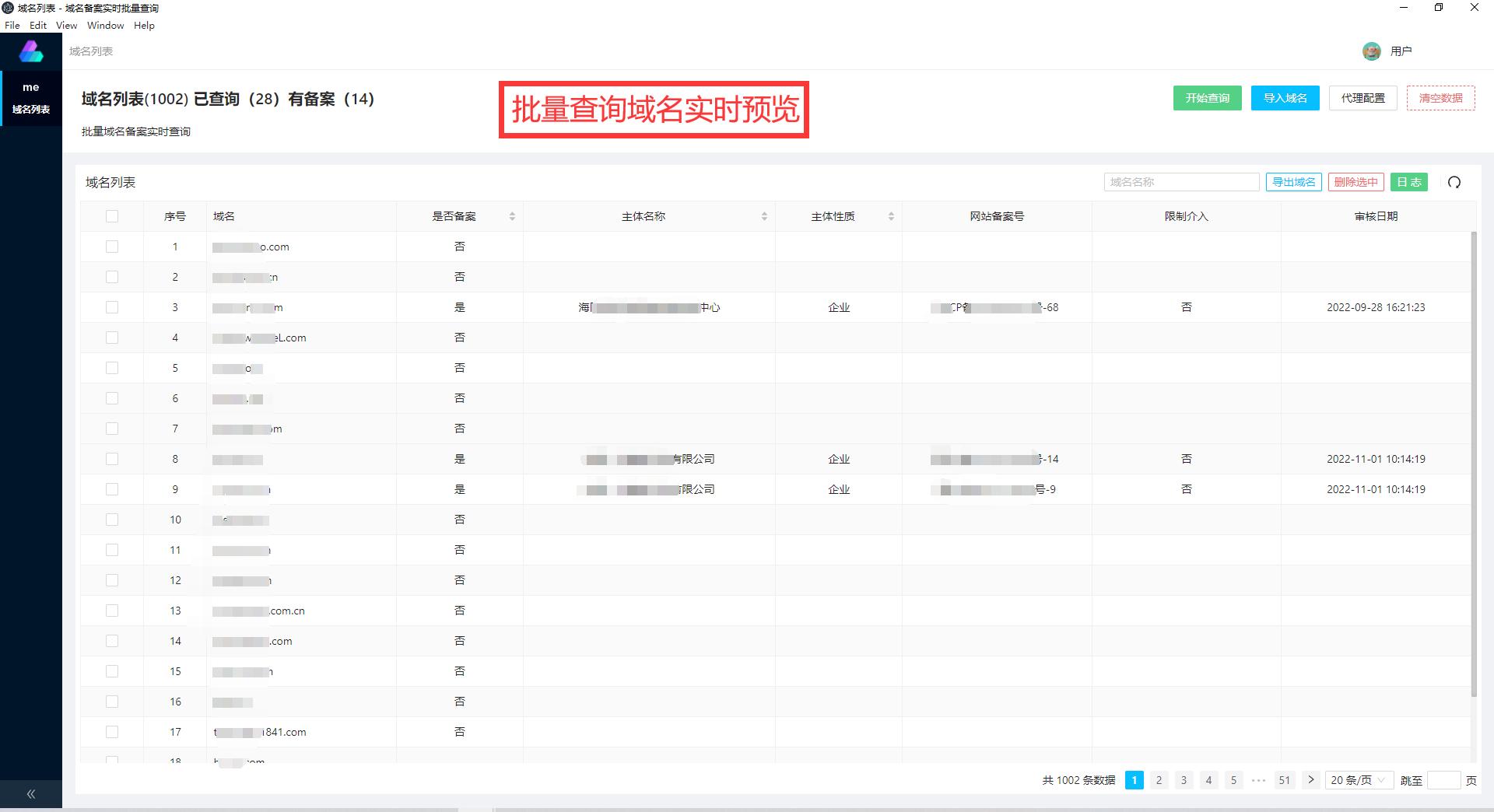
Task: Open the 20 条/页 page size dropdown
Action: click(1358, 780)
